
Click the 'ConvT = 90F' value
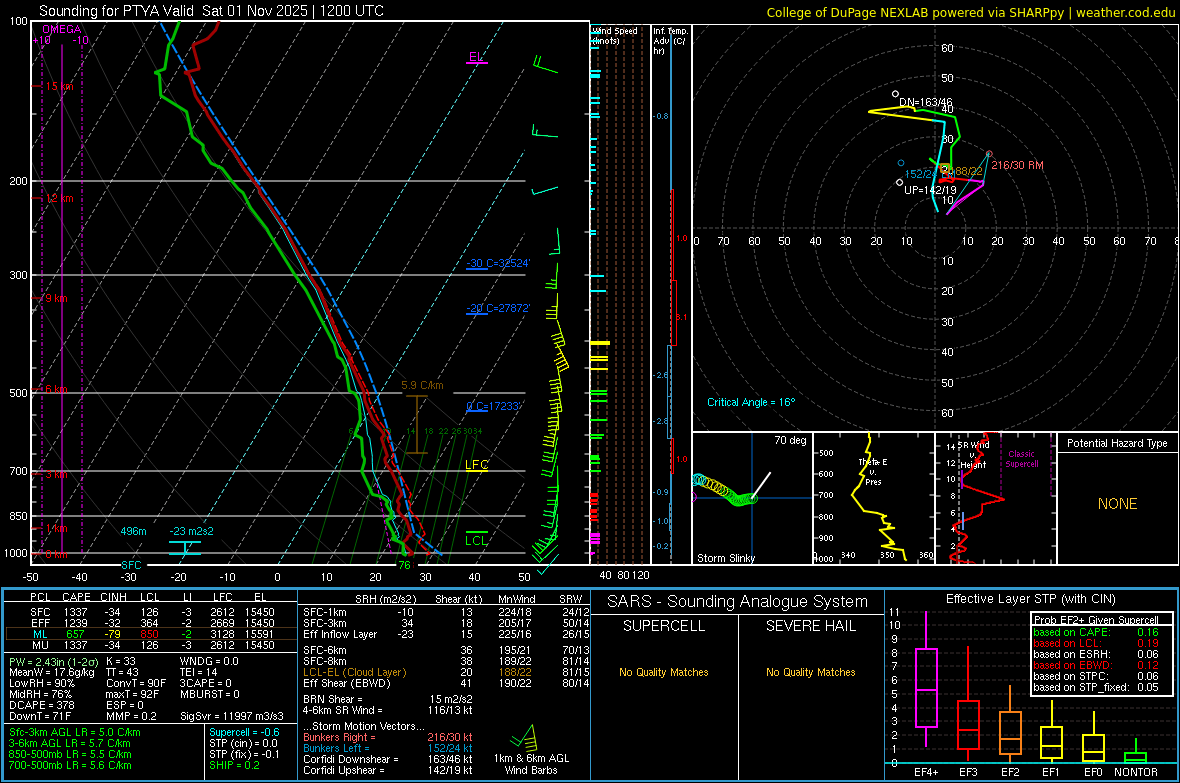point(135,684)
